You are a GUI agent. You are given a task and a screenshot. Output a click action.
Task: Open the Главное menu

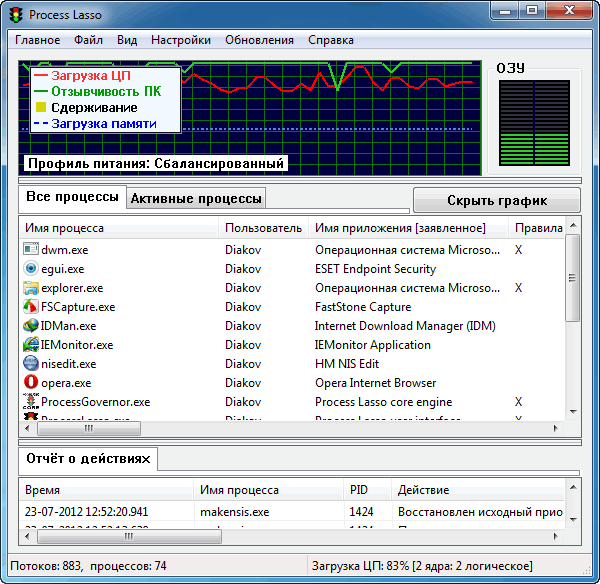[37, 40]
